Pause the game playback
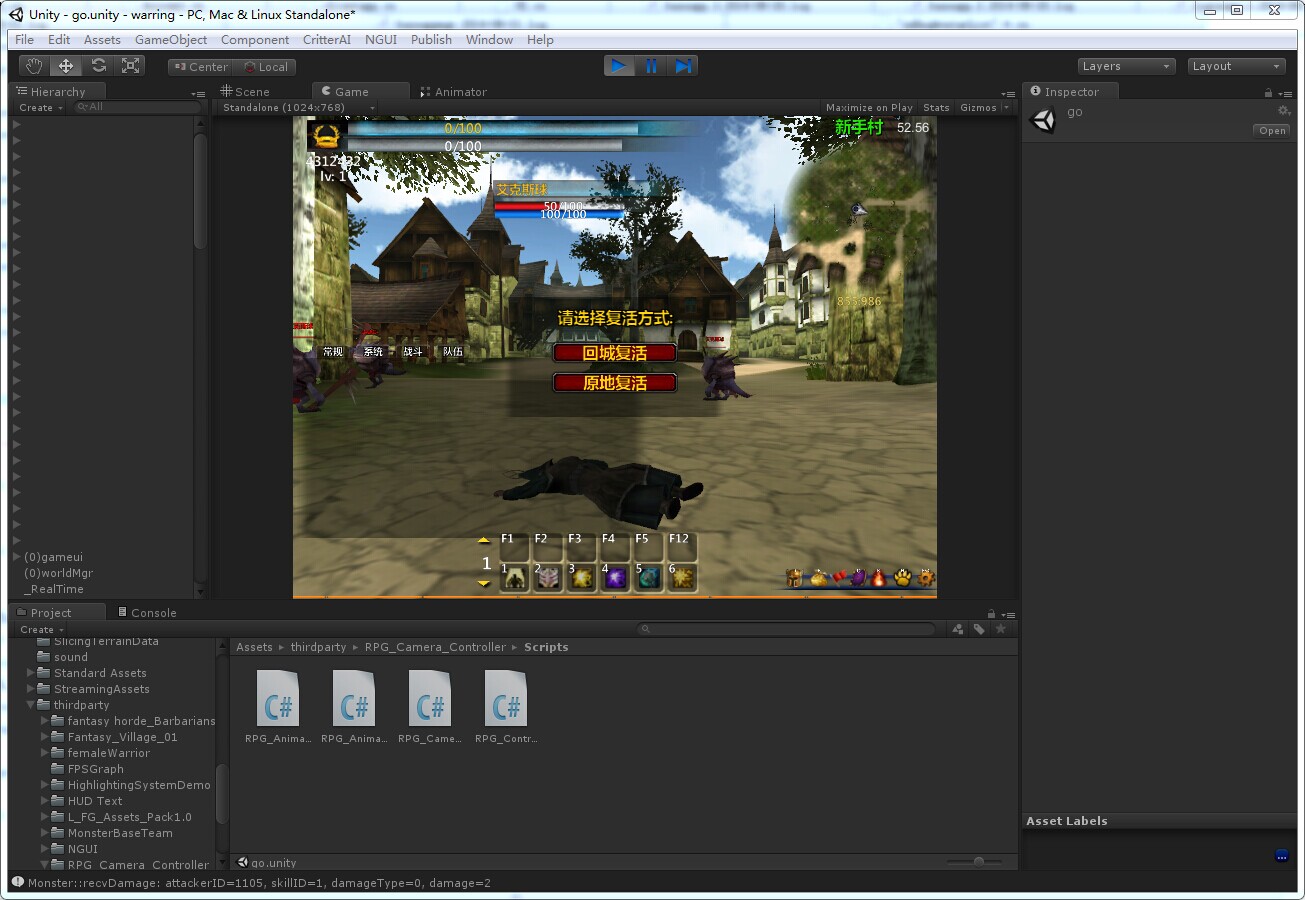Screen dimensions: 1305x900 (651, 66)
